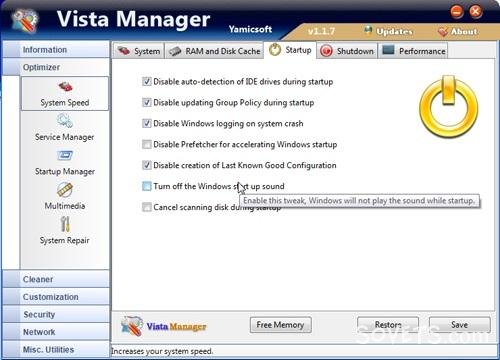Uncheck Disable Windows logging on system crash

tap(147, 123)
